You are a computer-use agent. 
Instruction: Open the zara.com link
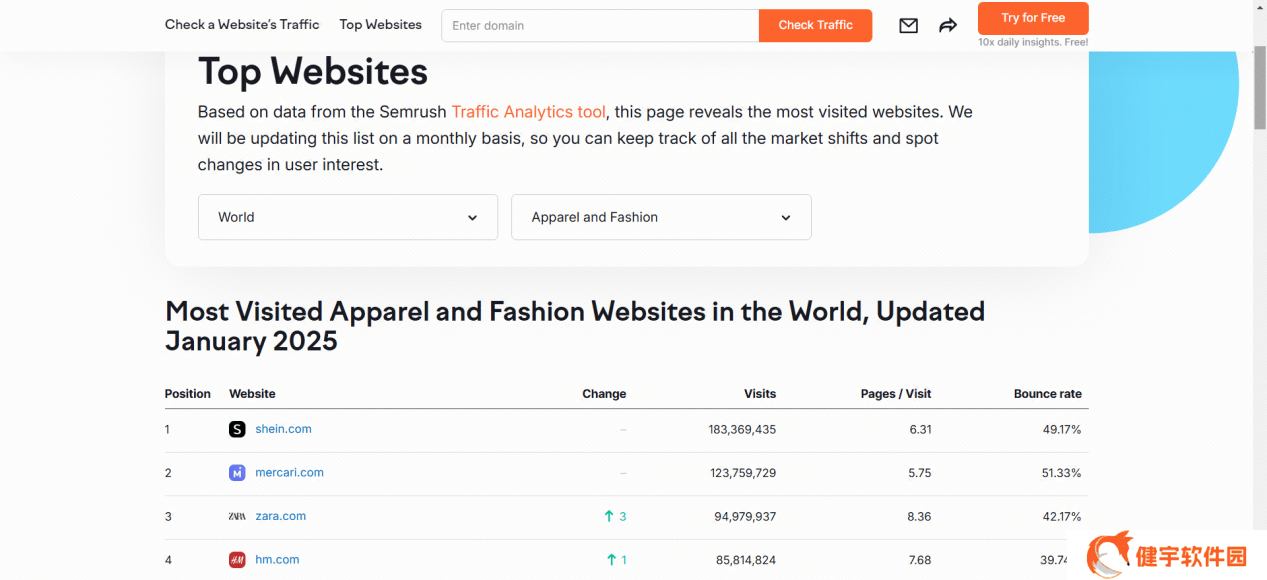[280, 517]
